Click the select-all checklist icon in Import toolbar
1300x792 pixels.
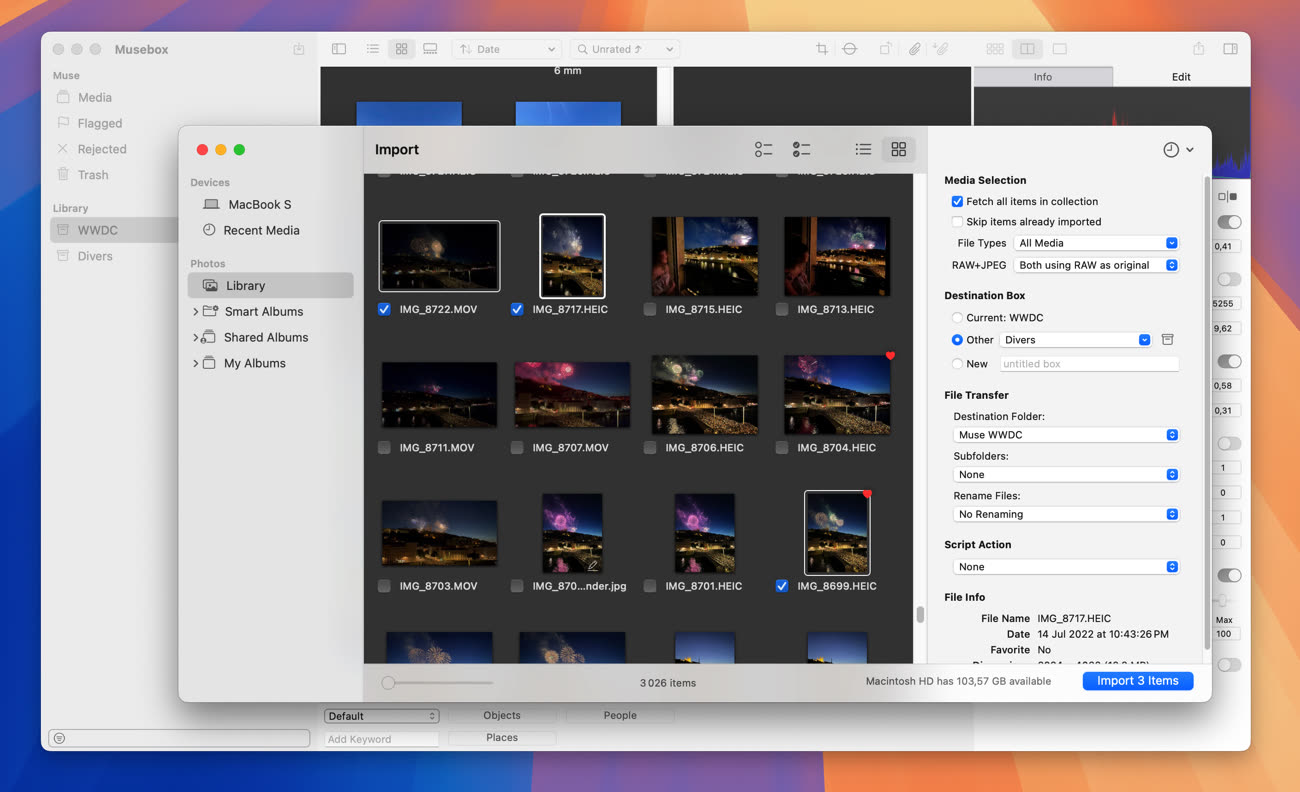coord(801,149)
